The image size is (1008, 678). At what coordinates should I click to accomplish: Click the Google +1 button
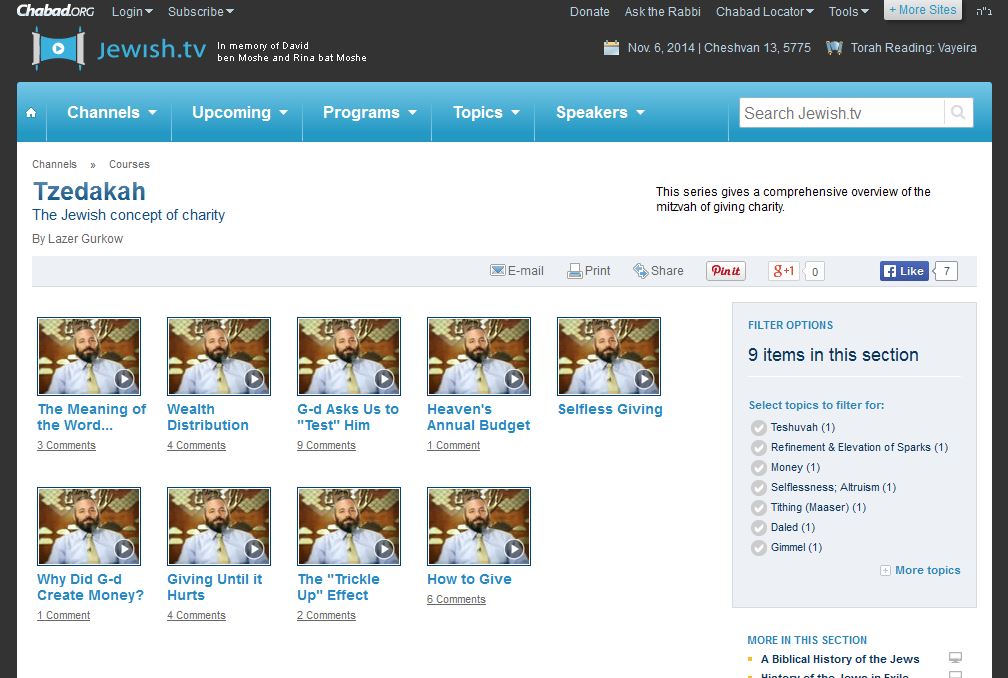click(x=783, y=271)
